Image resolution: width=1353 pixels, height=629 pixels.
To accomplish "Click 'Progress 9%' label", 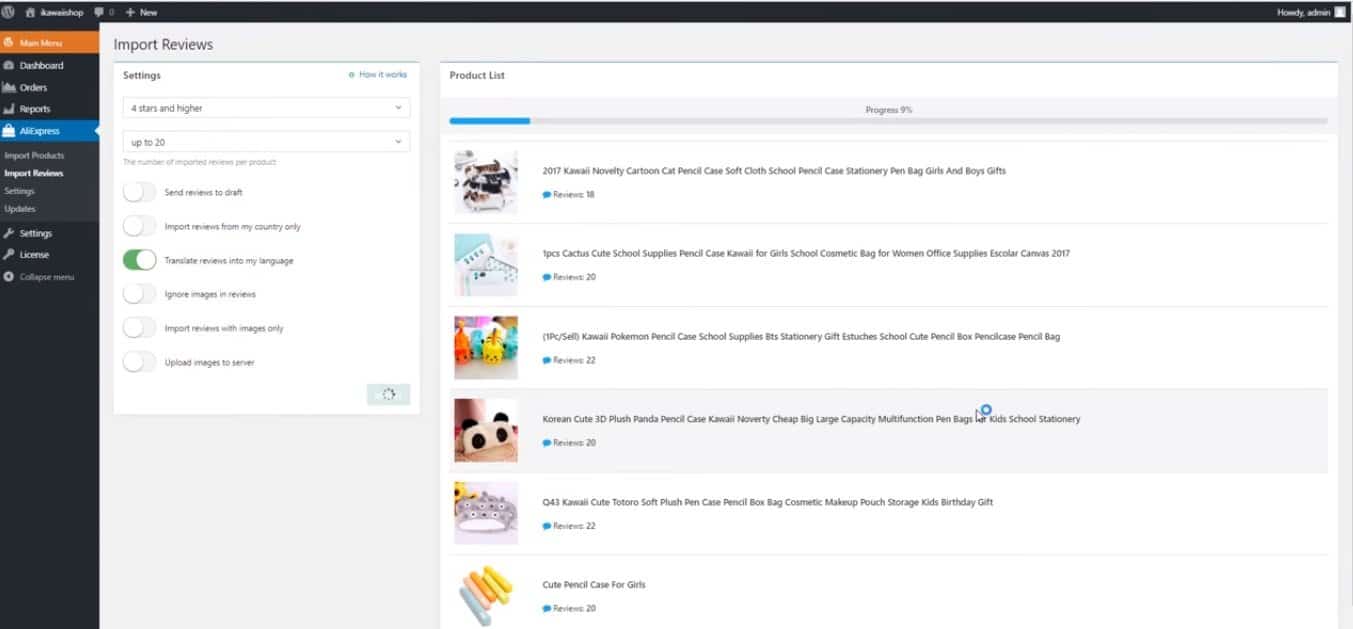I will [x=888, y=110].
